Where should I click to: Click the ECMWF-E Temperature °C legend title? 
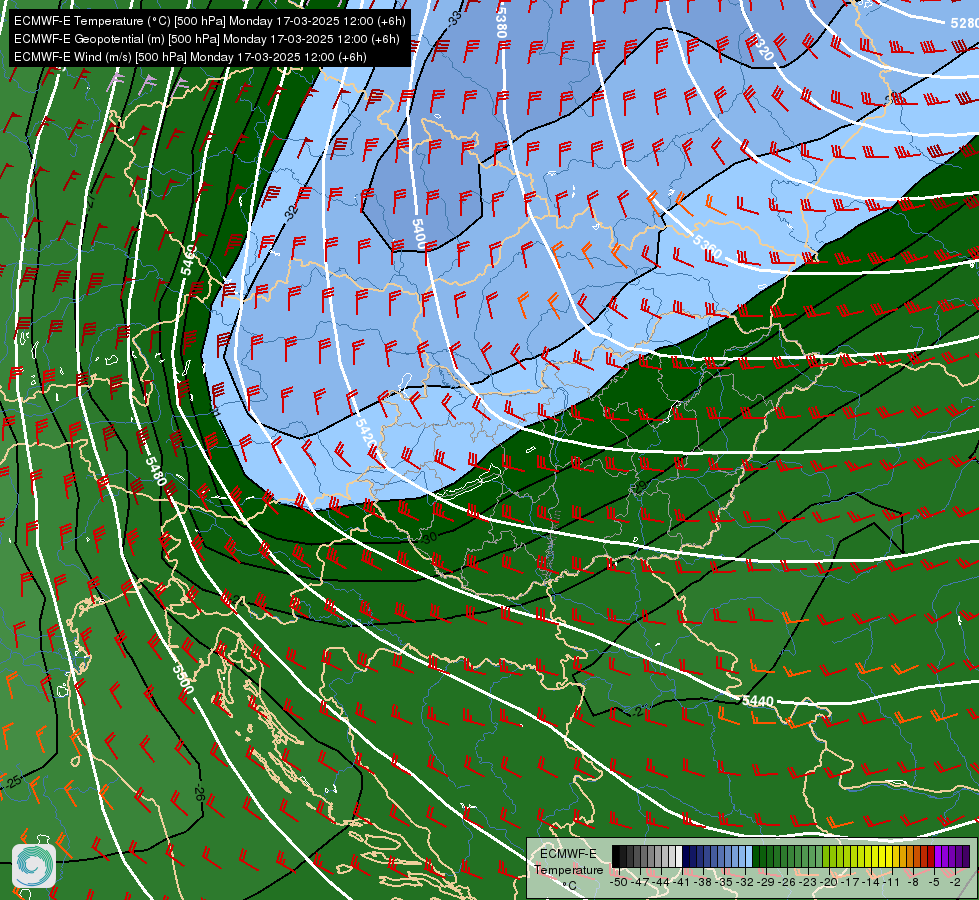click(x=569, y=870)
